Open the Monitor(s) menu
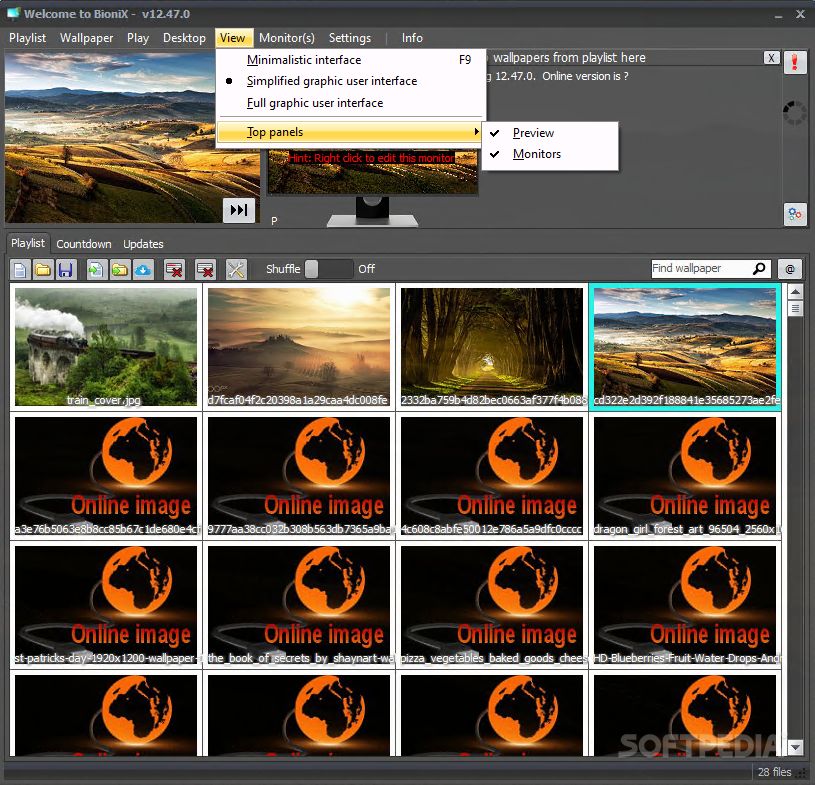The width and height of the screenshot is (815, 785). click(x=287, y=38)
